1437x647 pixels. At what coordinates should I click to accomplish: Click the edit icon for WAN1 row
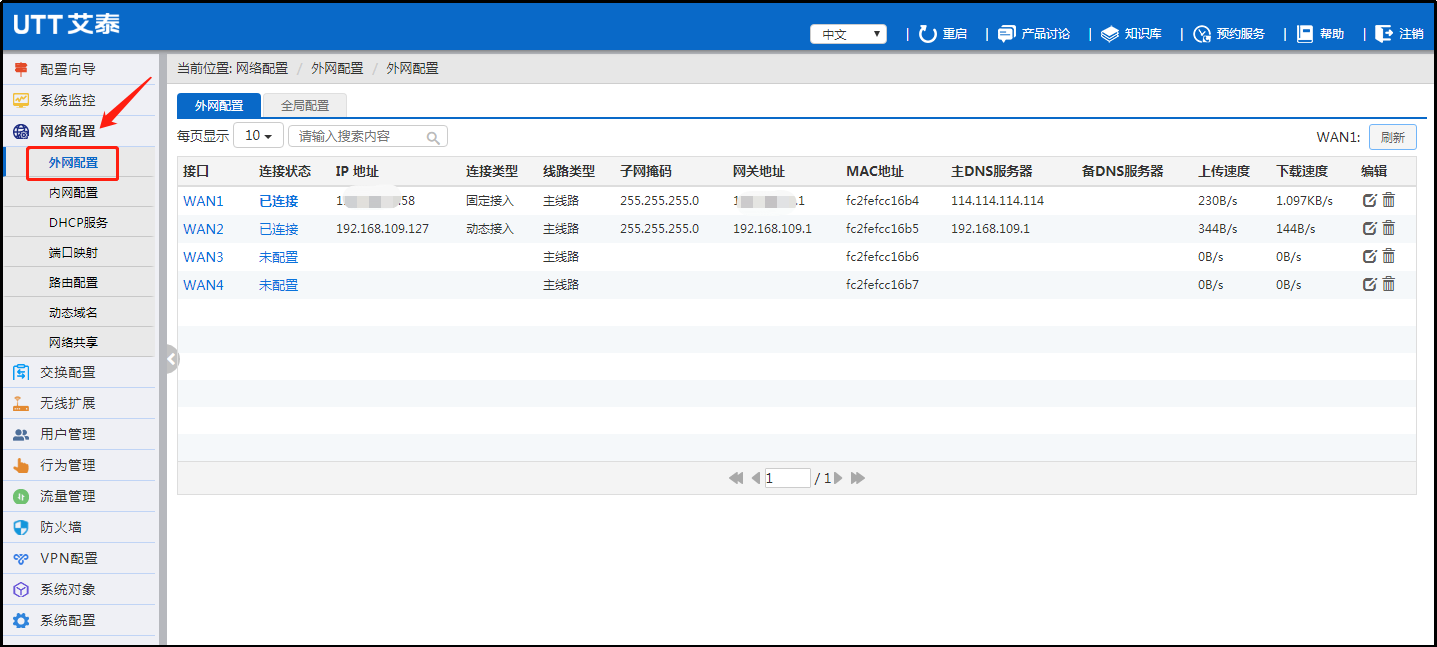[x=1370, y=200]
